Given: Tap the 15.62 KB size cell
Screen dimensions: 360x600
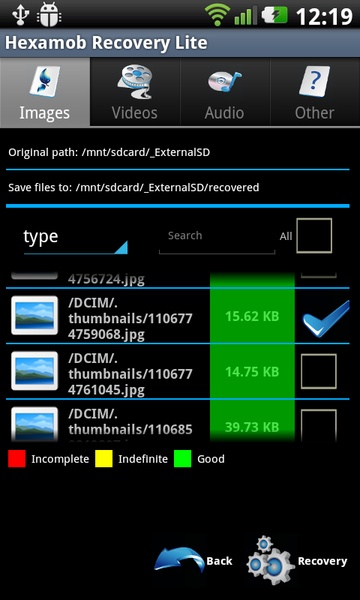Looking at the screenshot, I should (252, 316).
